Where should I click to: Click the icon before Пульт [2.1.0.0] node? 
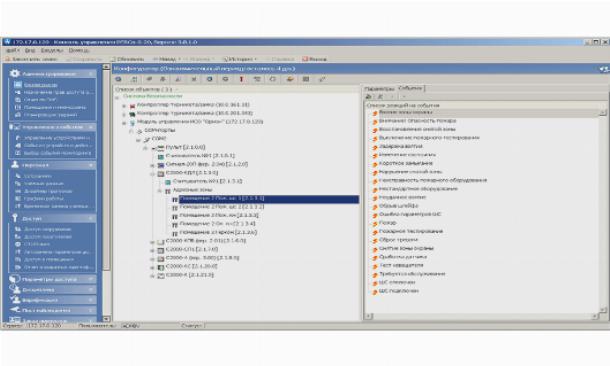click(x=161, y=147)
